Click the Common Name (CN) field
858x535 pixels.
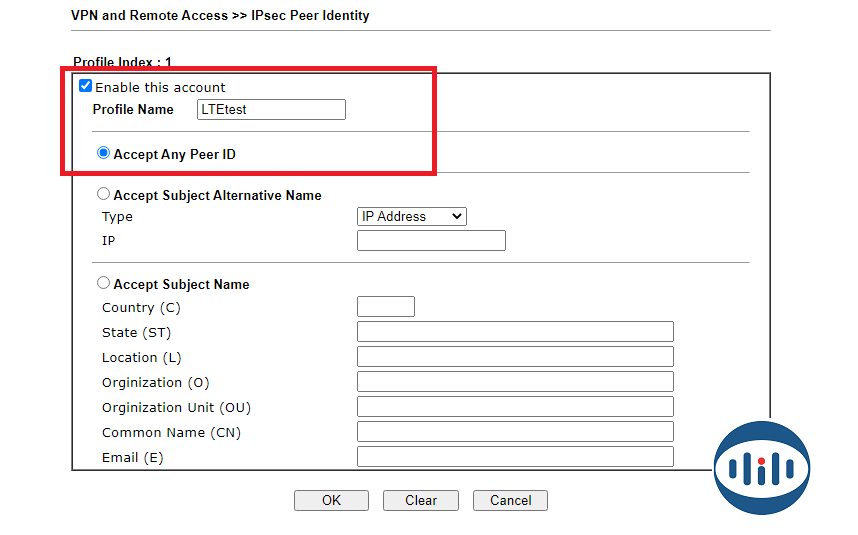[x=515, y=432]
